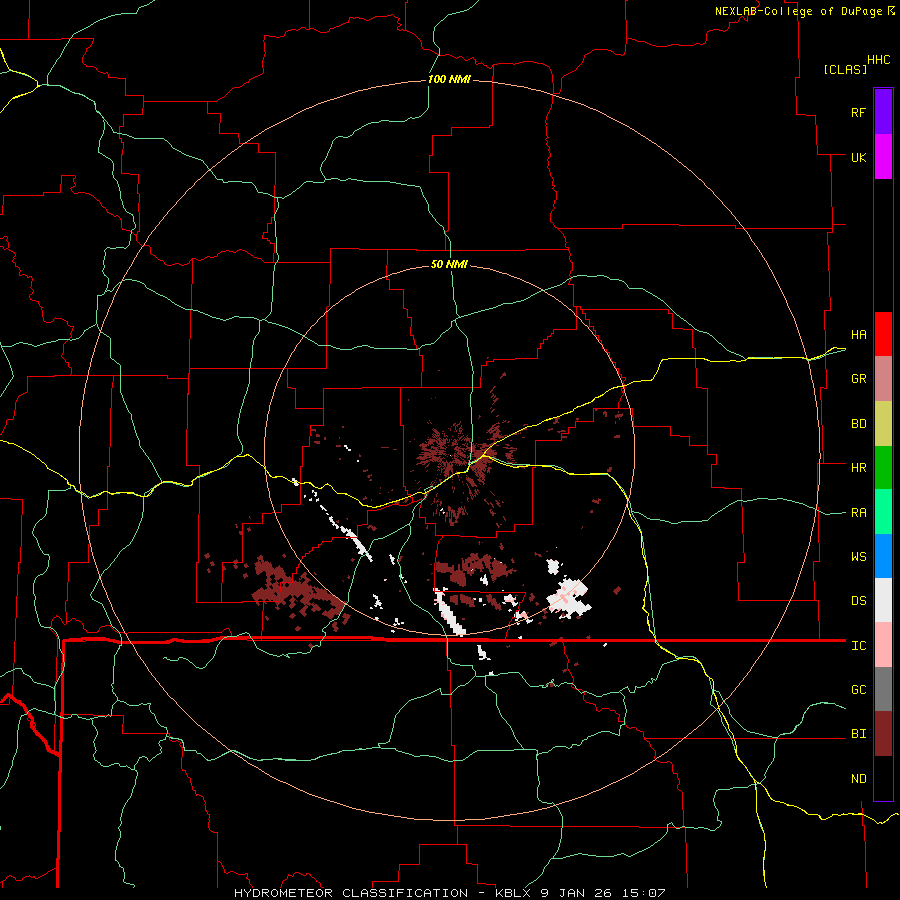Click the GR legend label
Screen dimensions: 900x900
858,379
